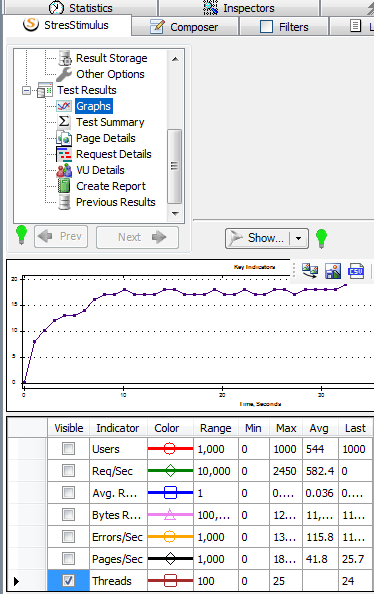Open Test Summary tree item
The width and height of the screenshot is (374, 594).
[110, 122]
